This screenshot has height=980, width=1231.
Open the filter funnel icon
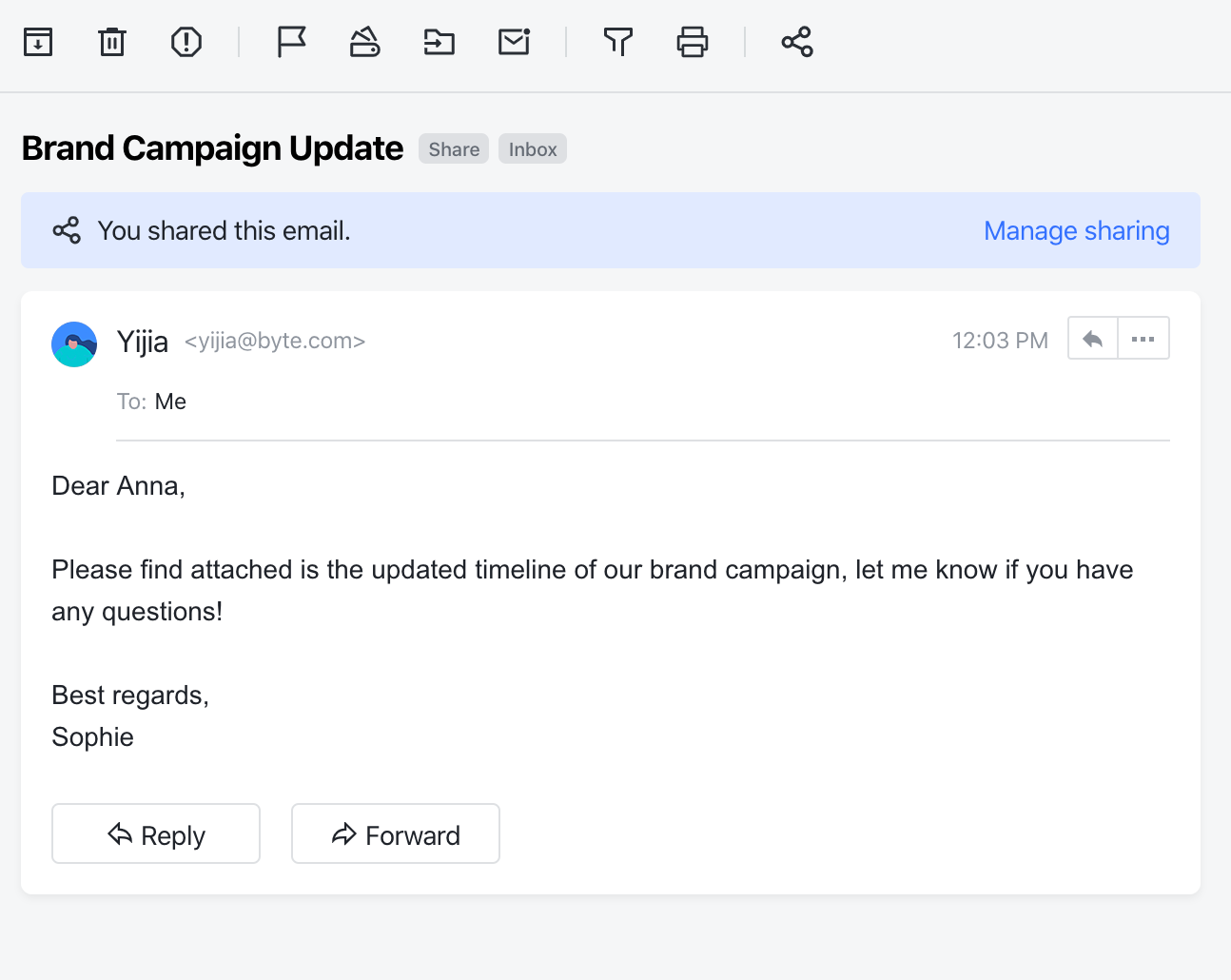[618, 42]
